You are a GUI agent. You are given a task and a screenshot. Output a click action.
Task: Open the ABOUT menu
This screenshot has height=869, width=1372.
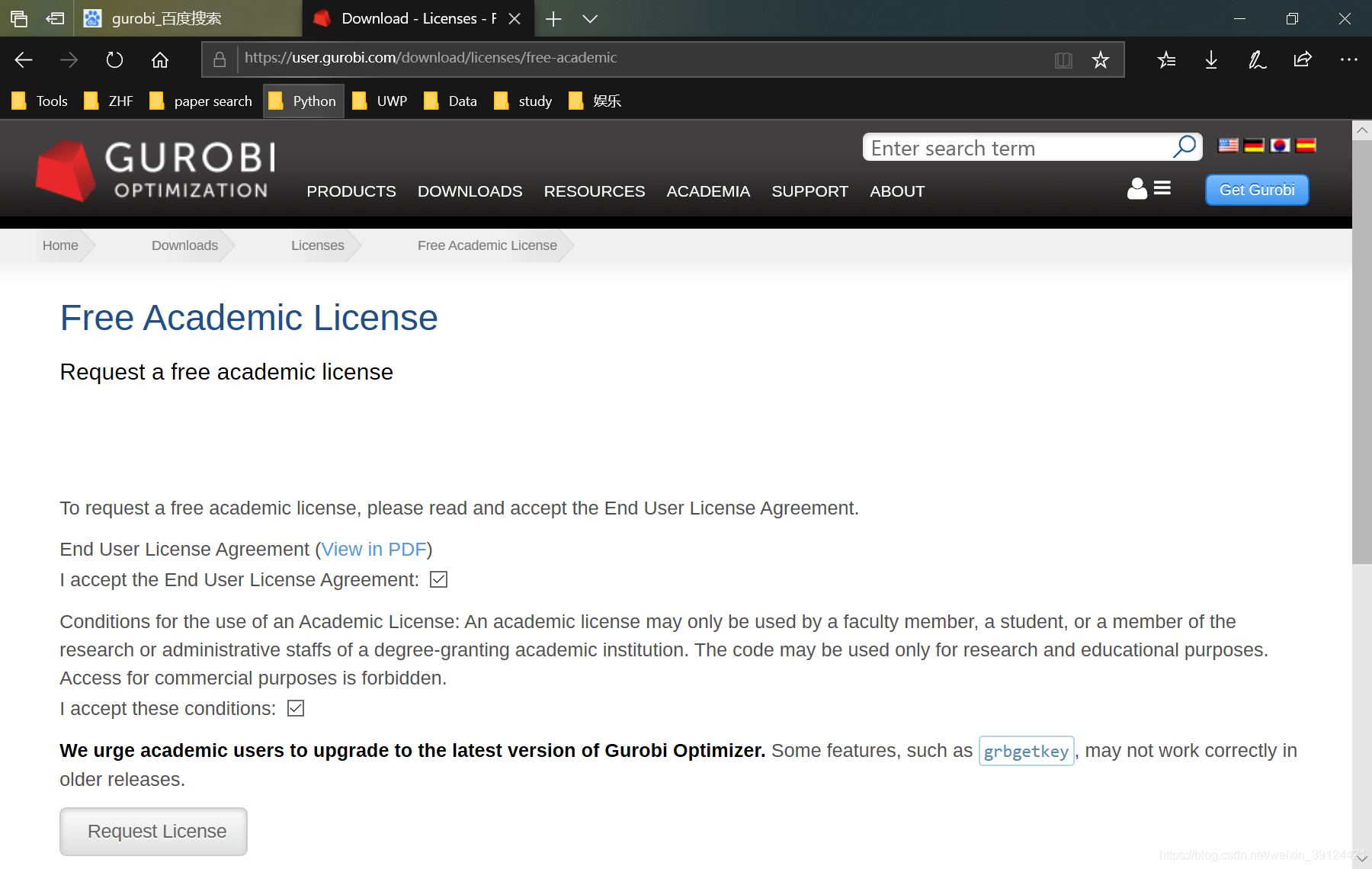point(897,191)
